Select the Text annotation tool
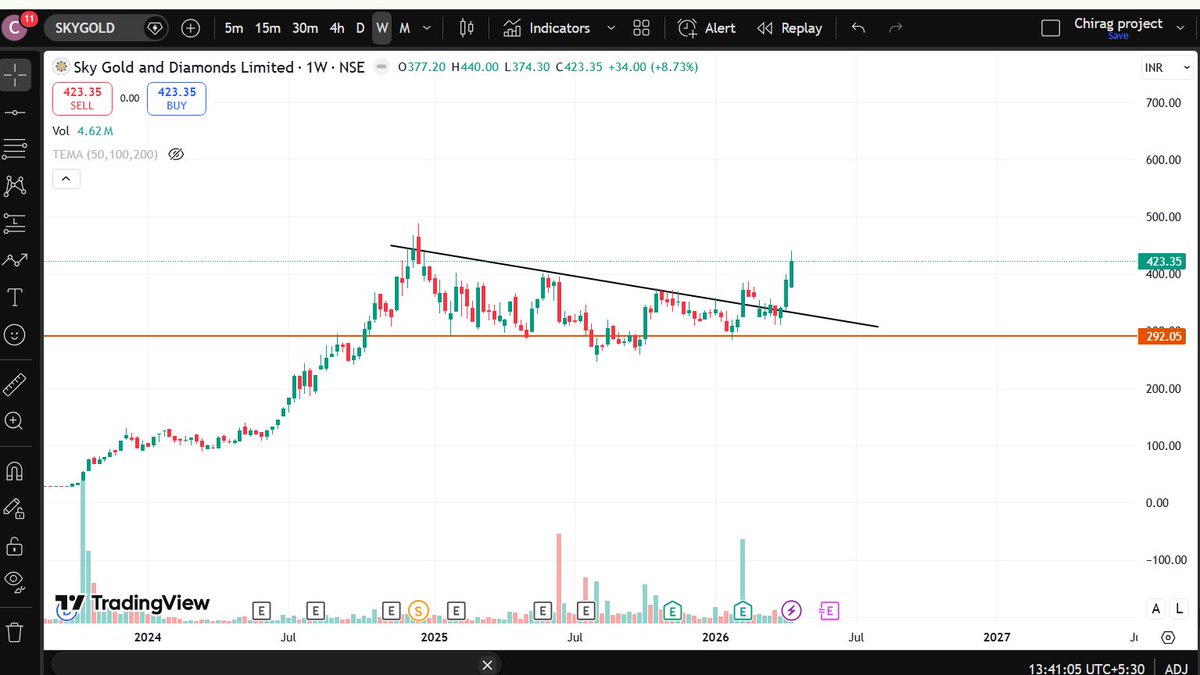This screenshot has height=675, width=1200. (x=15, y=297)
